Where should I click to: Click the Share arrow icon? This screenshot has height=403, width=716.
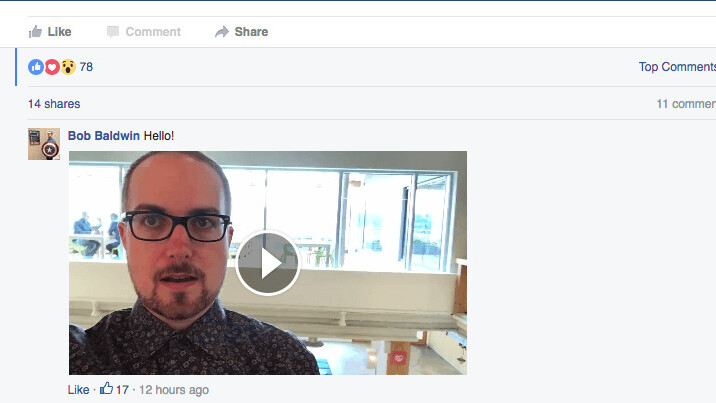click(x=222, y=31)
